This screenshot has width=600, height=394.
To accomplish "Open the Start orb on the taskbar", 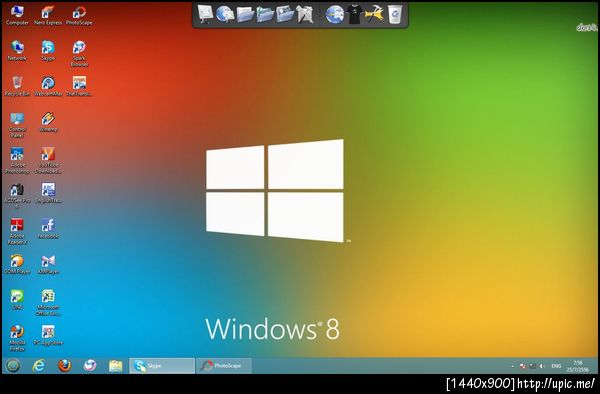I will [13, 366].
